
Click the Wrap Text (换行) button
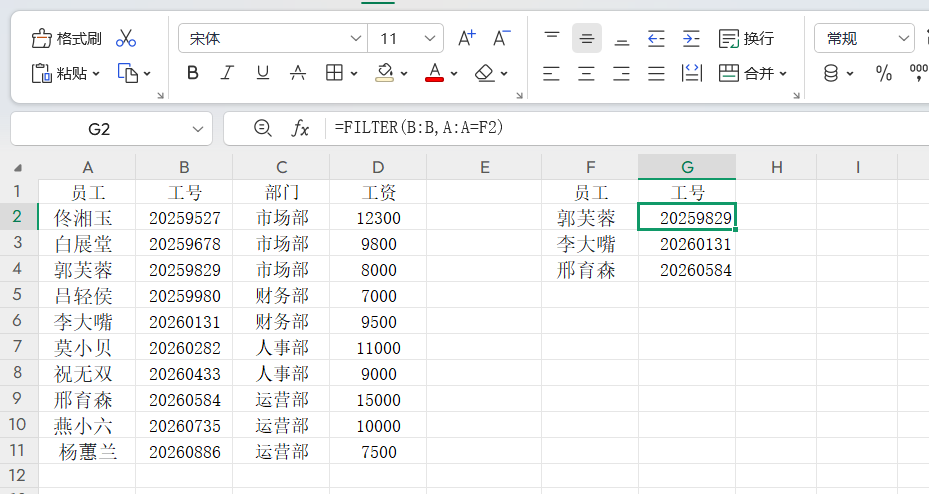click(x=747, y=39)
